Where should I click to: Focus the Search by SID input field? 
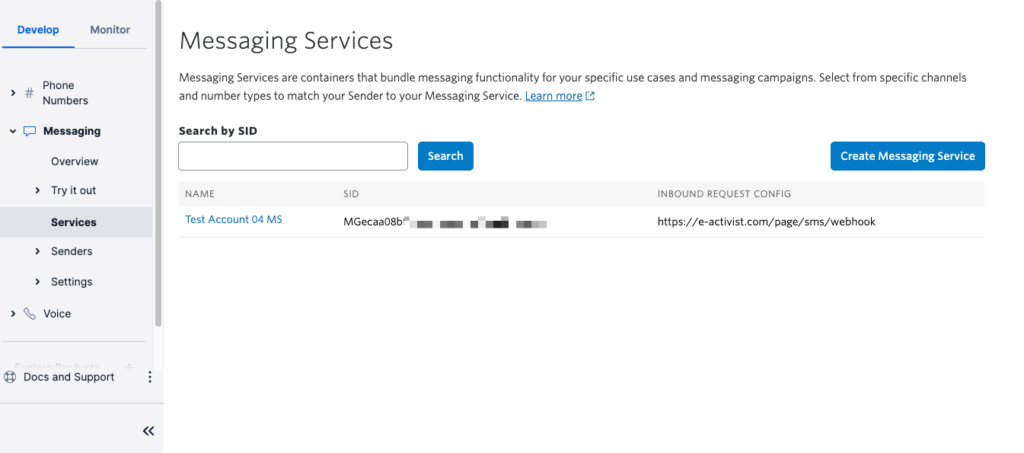point(293,156)
